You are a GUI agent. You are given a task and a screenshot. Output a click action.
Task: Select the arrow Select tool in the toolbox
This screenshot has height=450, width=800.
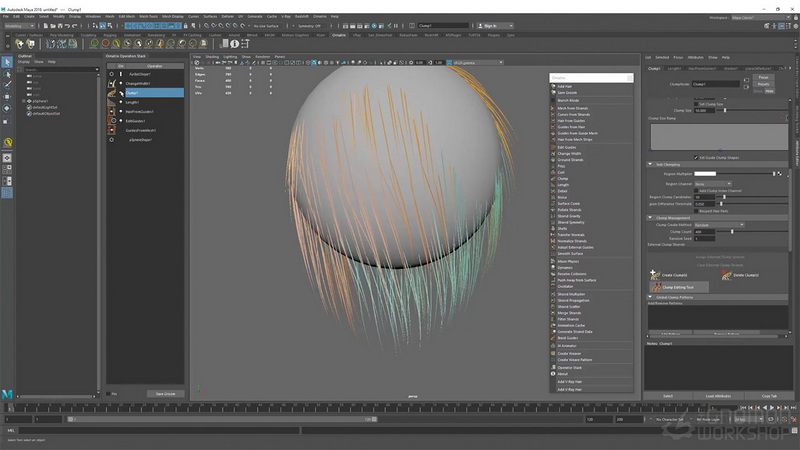click(7, 62)
